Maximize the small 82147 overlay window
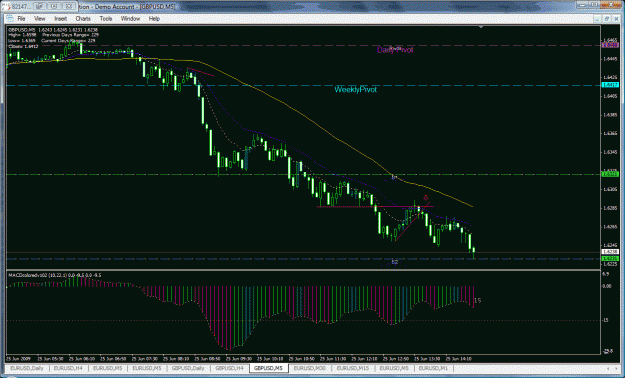The width and height of the screenshot is (625, 378). point(55,6)
